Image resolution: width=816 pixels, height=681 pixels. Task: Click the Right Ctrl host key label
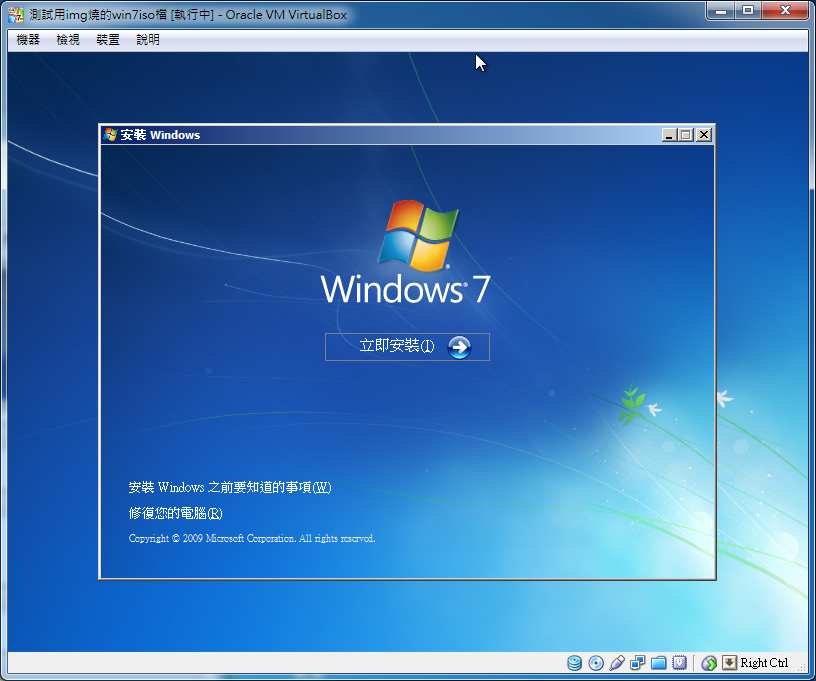(x=764, y=663)
